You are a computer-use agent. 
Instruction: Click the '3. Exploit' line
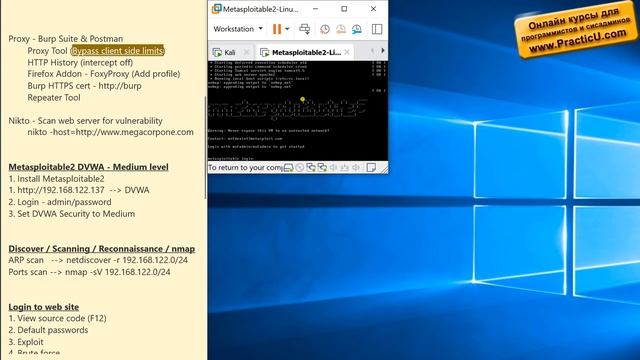[26, 342]
